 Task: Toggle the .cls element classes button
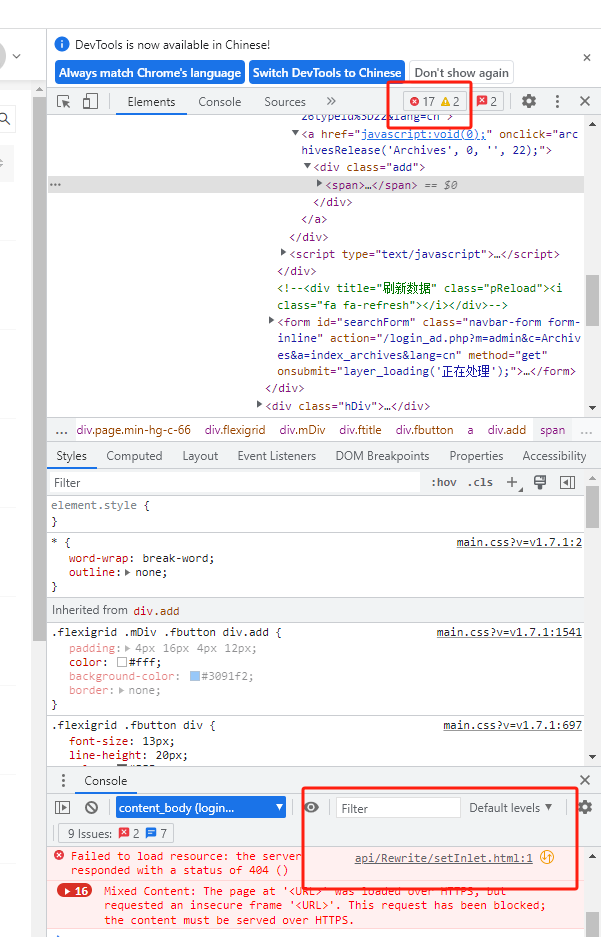coord(480,482)
